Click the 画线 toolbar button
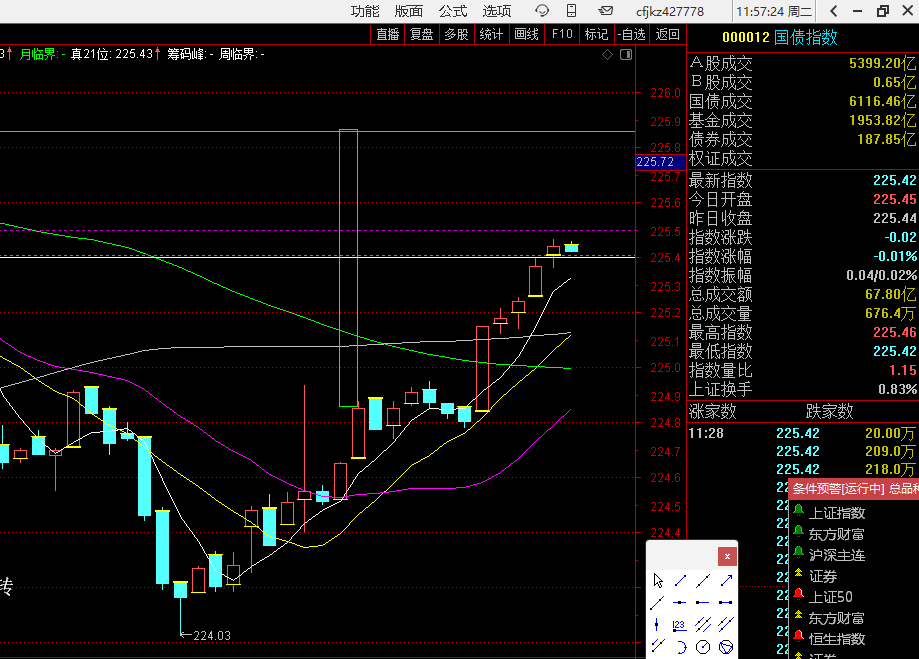The image size is (919, 659). click(526, 35)
